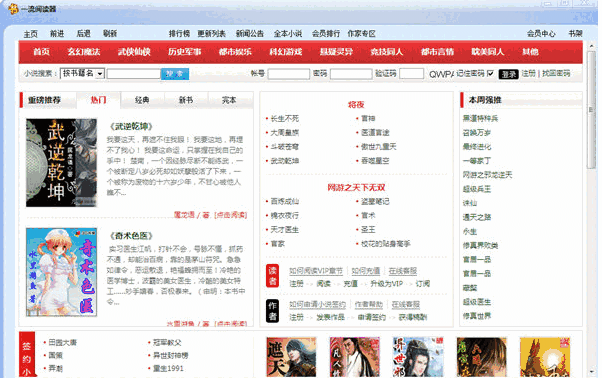Open 更新列表
The width and height of the screenshot is (602, 378).
[x=212, y=34]
